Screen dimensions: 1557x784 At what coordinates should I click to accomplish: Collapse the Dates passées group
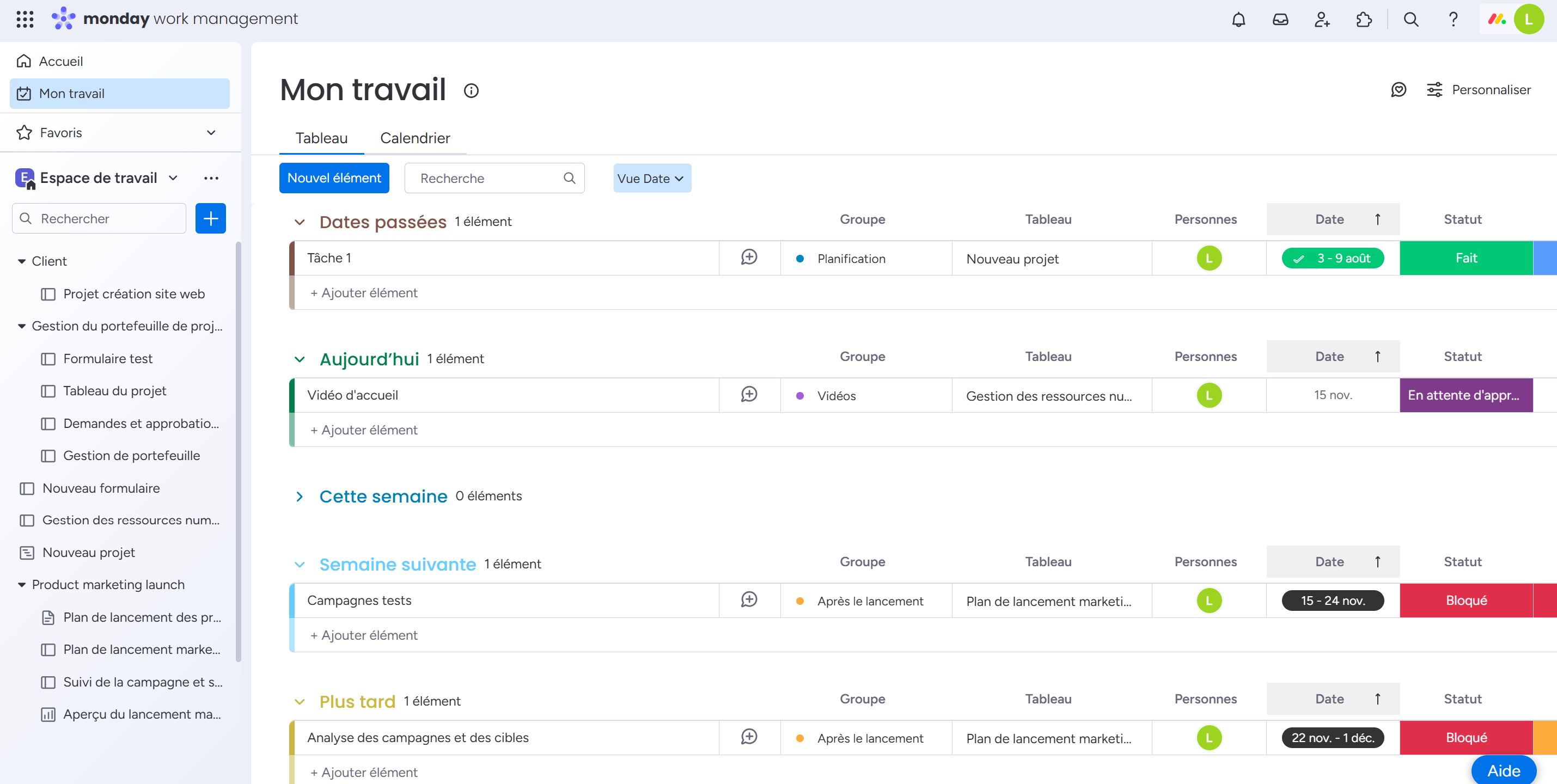click(x=299, y=222)
